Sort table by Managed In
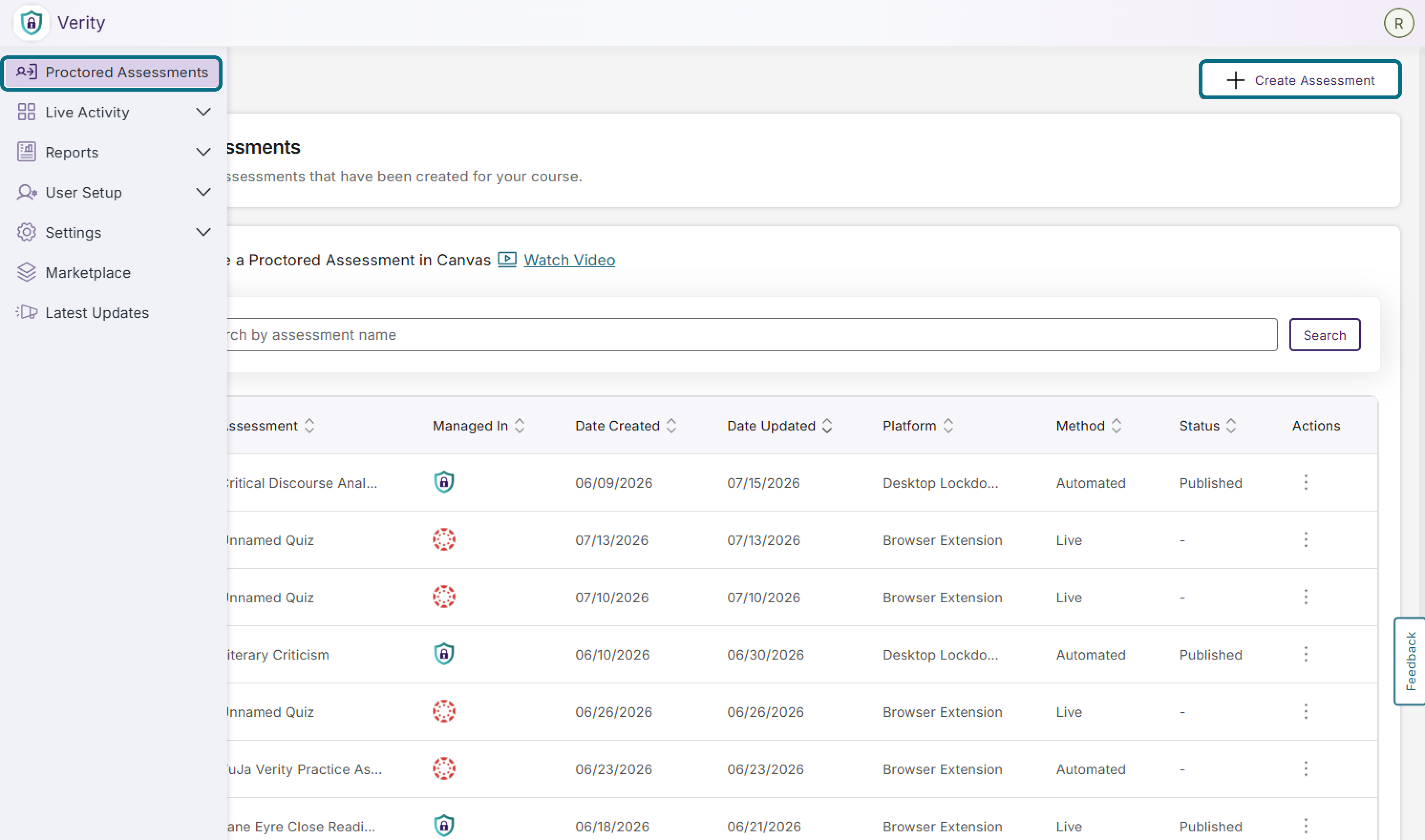The width and height of the screenshot is (1425, 840). [520, 426]
